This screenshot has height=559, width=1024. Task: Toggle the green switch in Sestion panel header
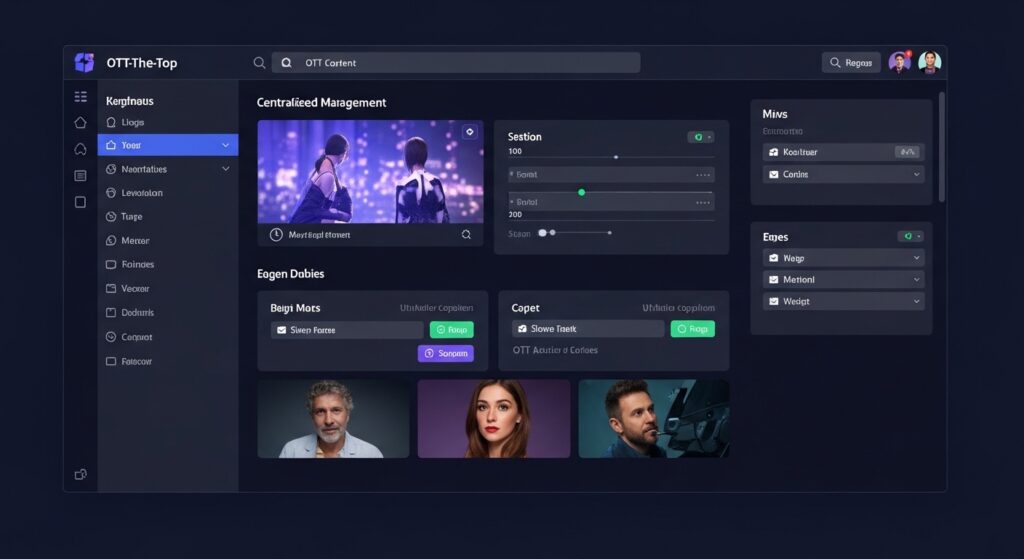point(700,137)
